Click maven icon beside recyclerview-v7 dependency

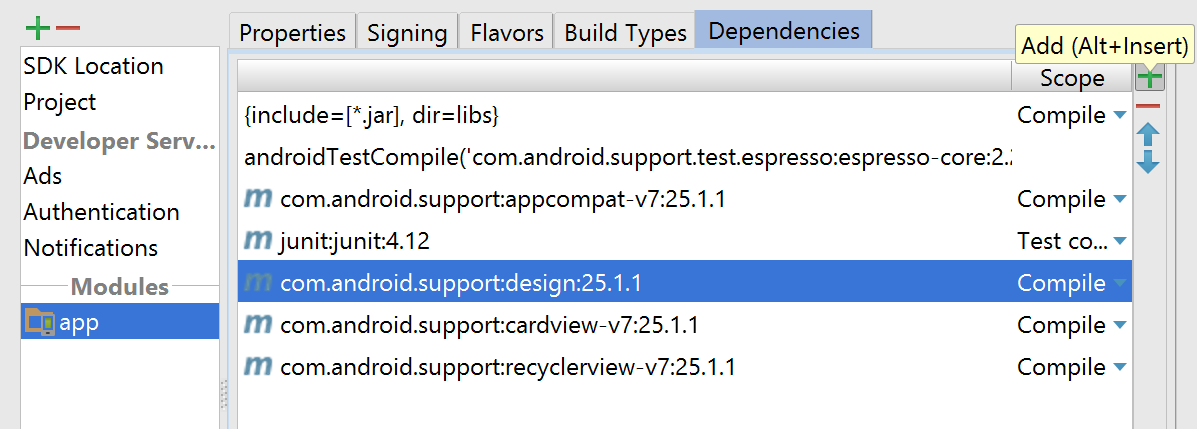(258, 367)
